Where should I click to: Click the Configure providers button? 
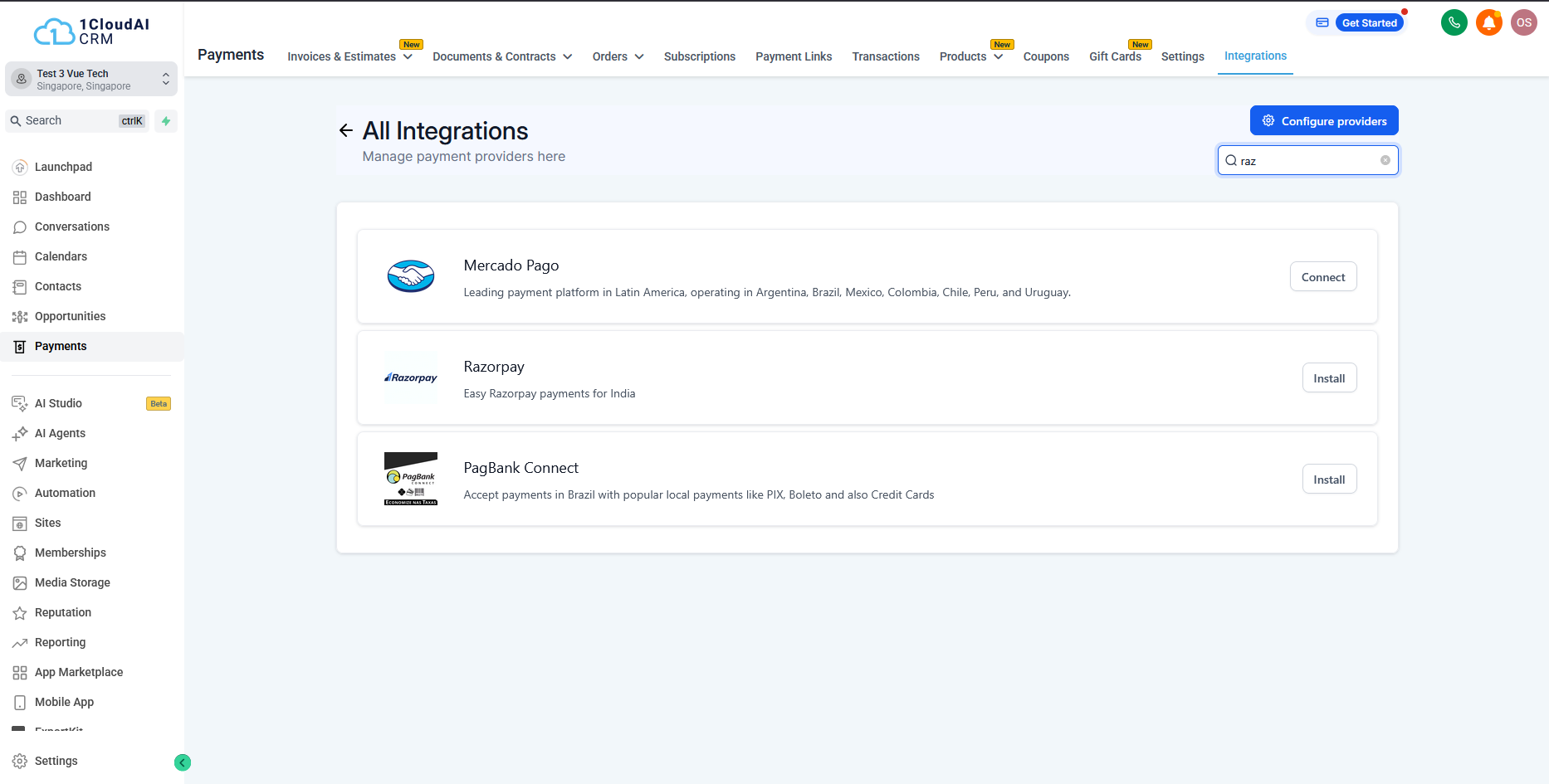pos(1324,120)
